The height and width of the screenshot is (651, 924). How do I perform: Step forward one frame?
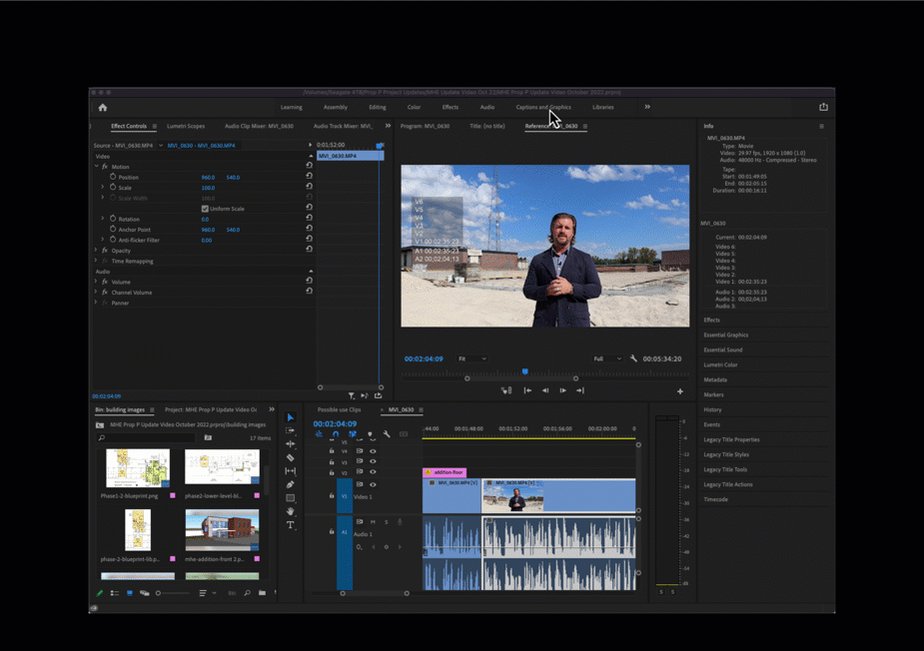pyautogui.click(x=563, y=391)
